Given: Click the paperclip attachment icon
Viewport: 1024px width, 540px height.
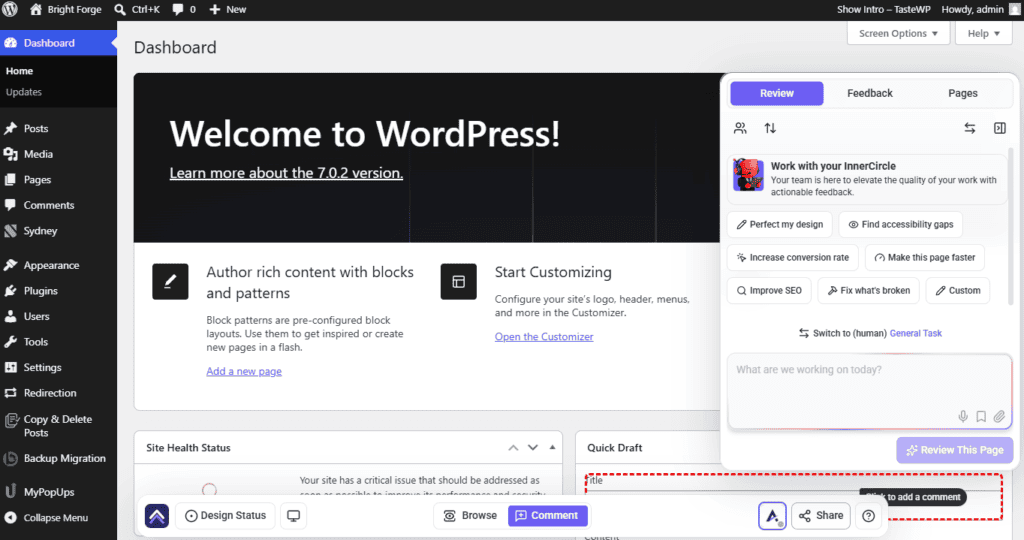Looking at the screenshot, I should coord(999,417).
